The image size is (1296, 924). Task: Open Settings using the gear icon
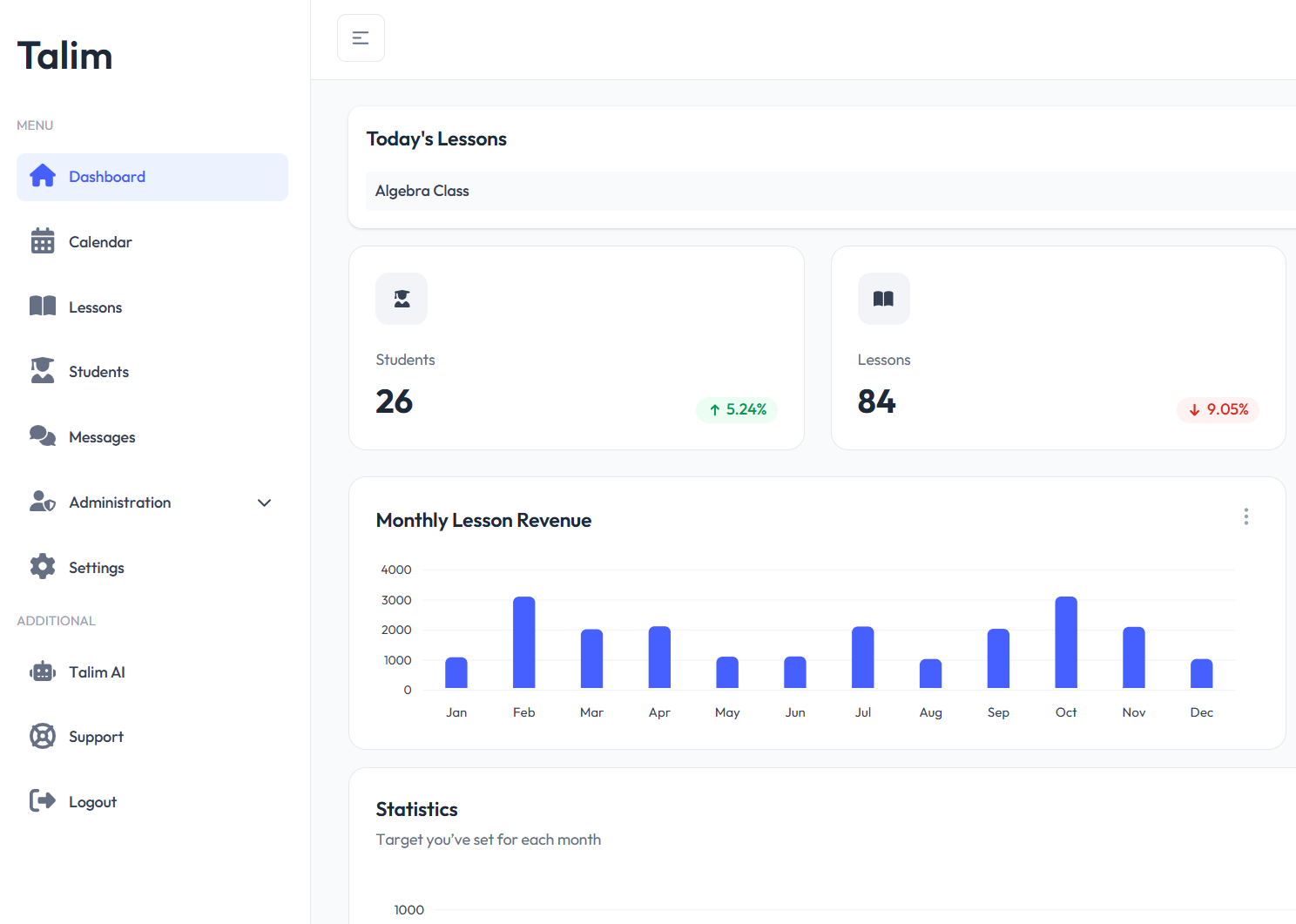[x=42, y=566]
